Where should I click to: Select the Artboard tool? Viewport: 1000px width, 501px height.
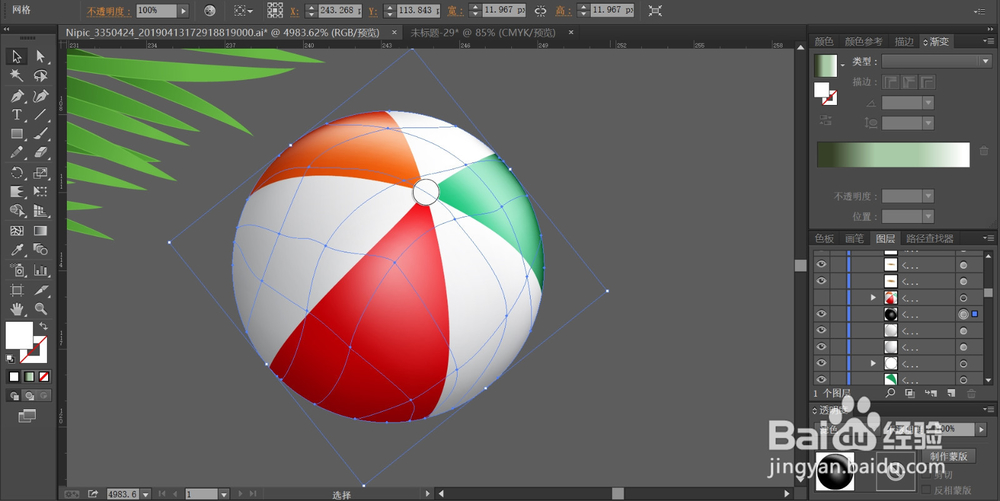17,290
